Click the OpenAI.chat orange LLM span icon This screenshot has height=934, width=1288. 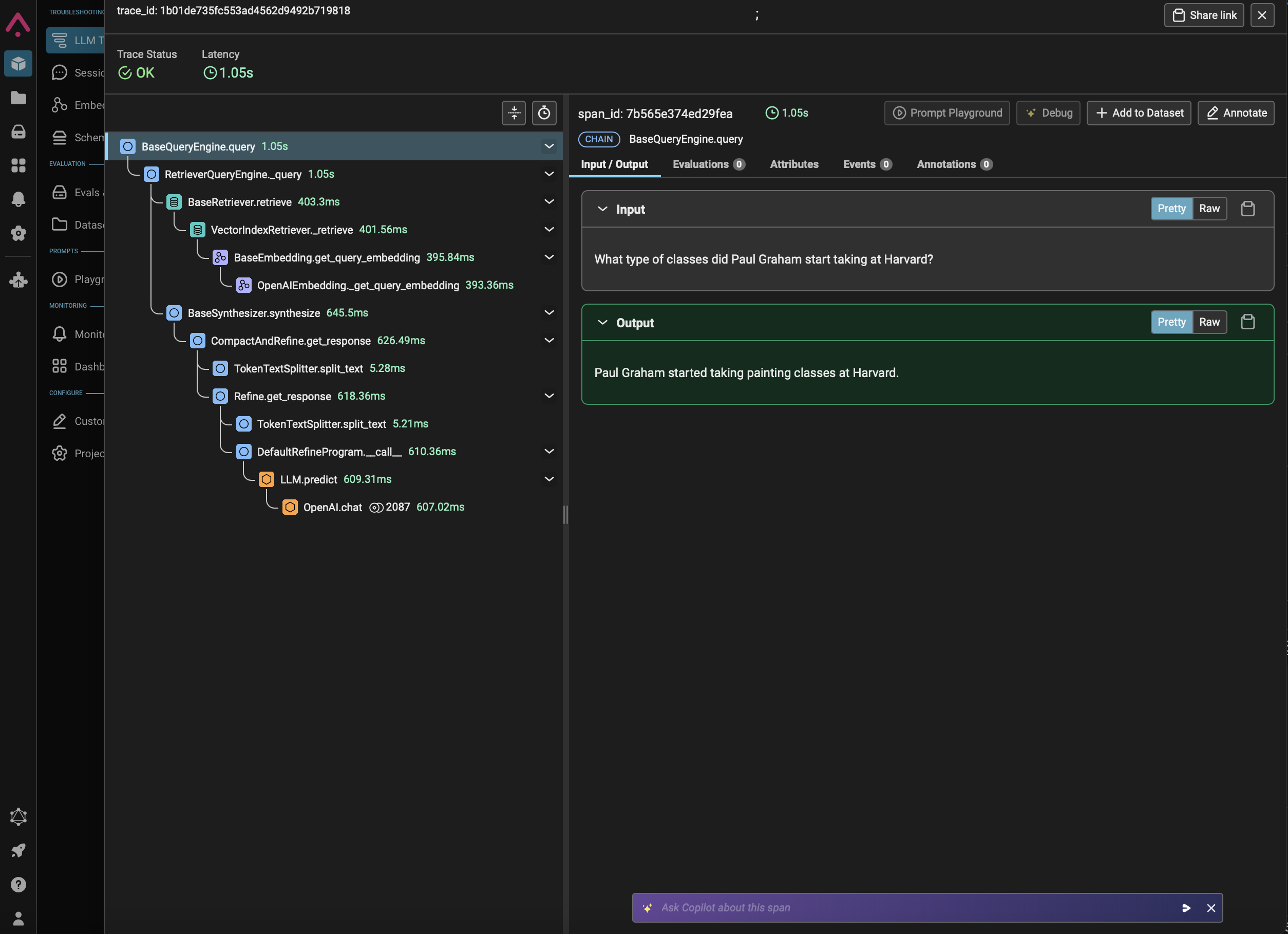[x=290, y=507]
